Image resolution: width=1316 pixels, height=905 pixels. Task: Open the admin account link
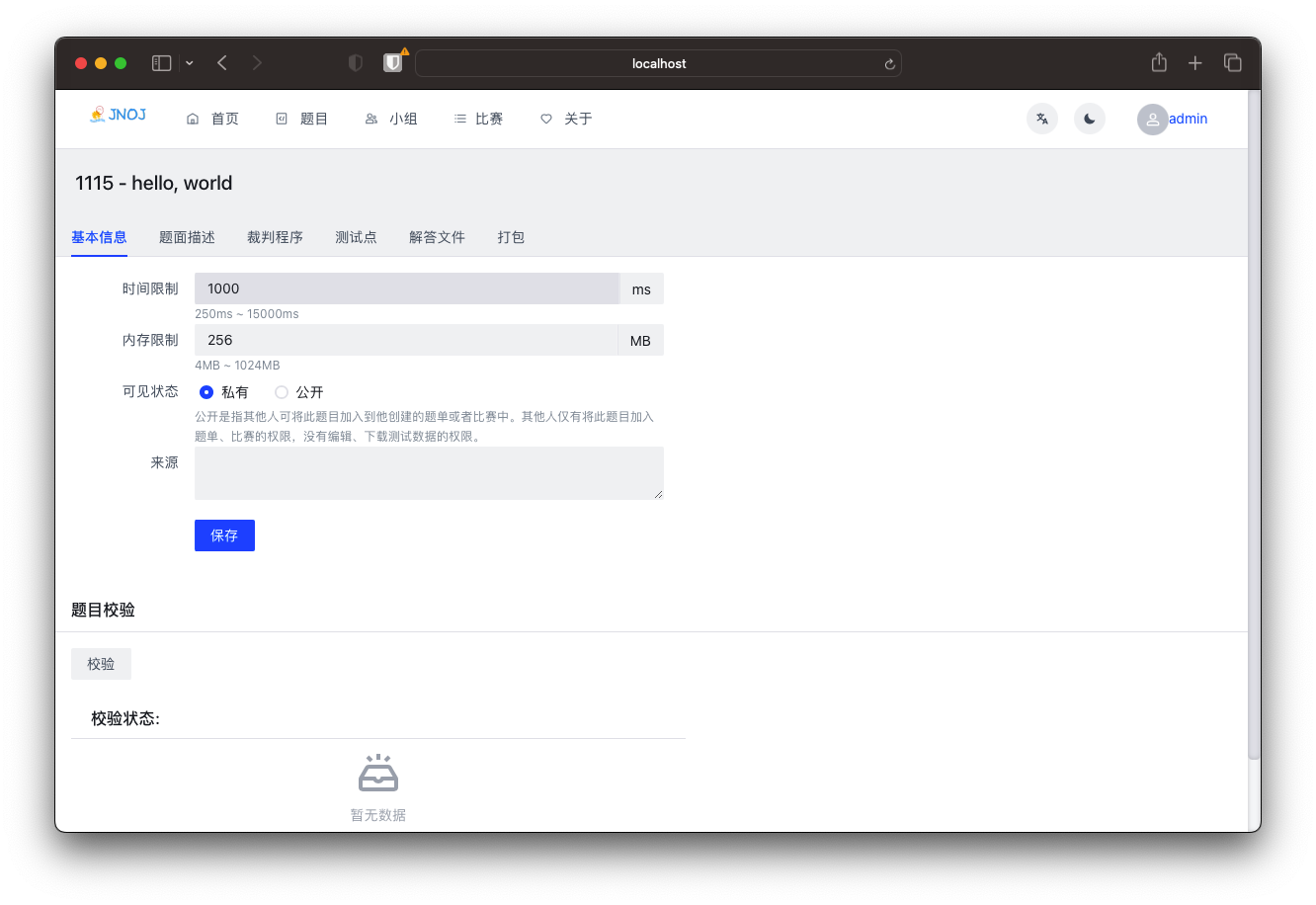tap(1188, 119)
